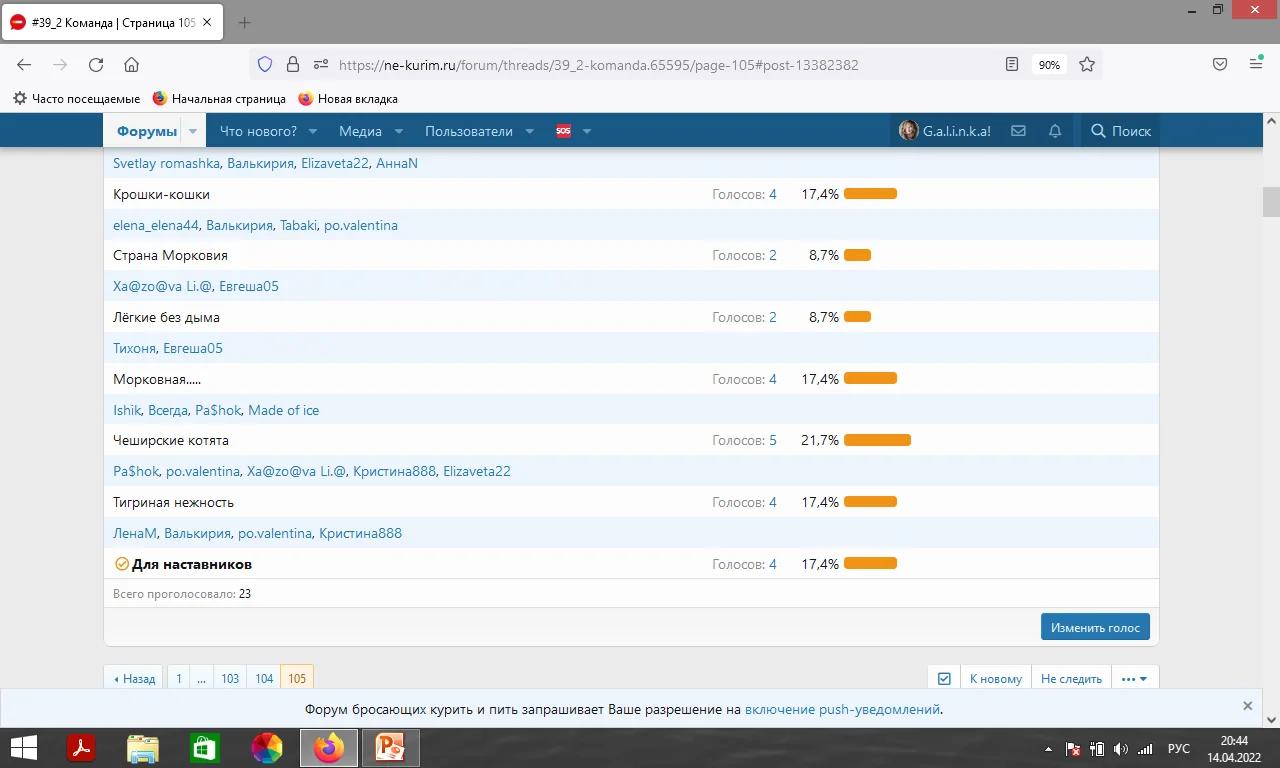Bookmark this page with the star icon

click(x=1087, y=65)
